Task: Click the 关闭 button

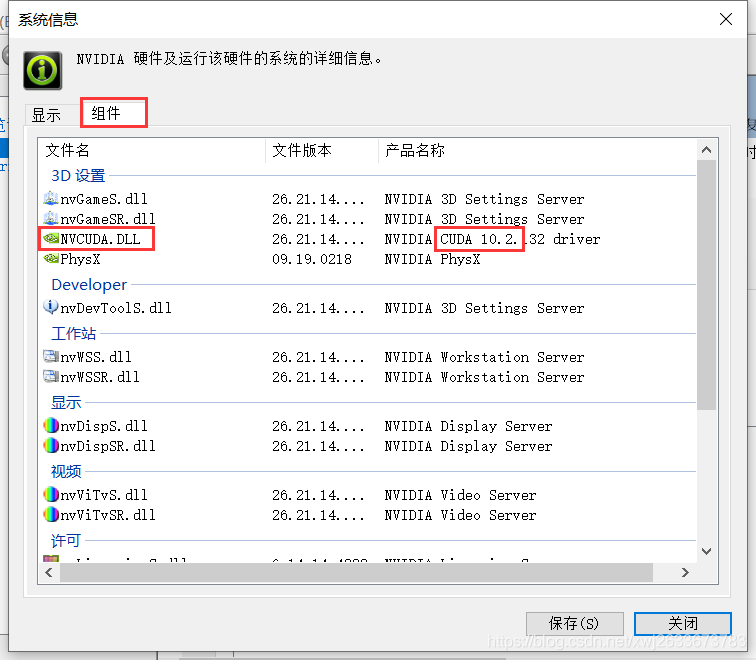Action: [683, 624]
